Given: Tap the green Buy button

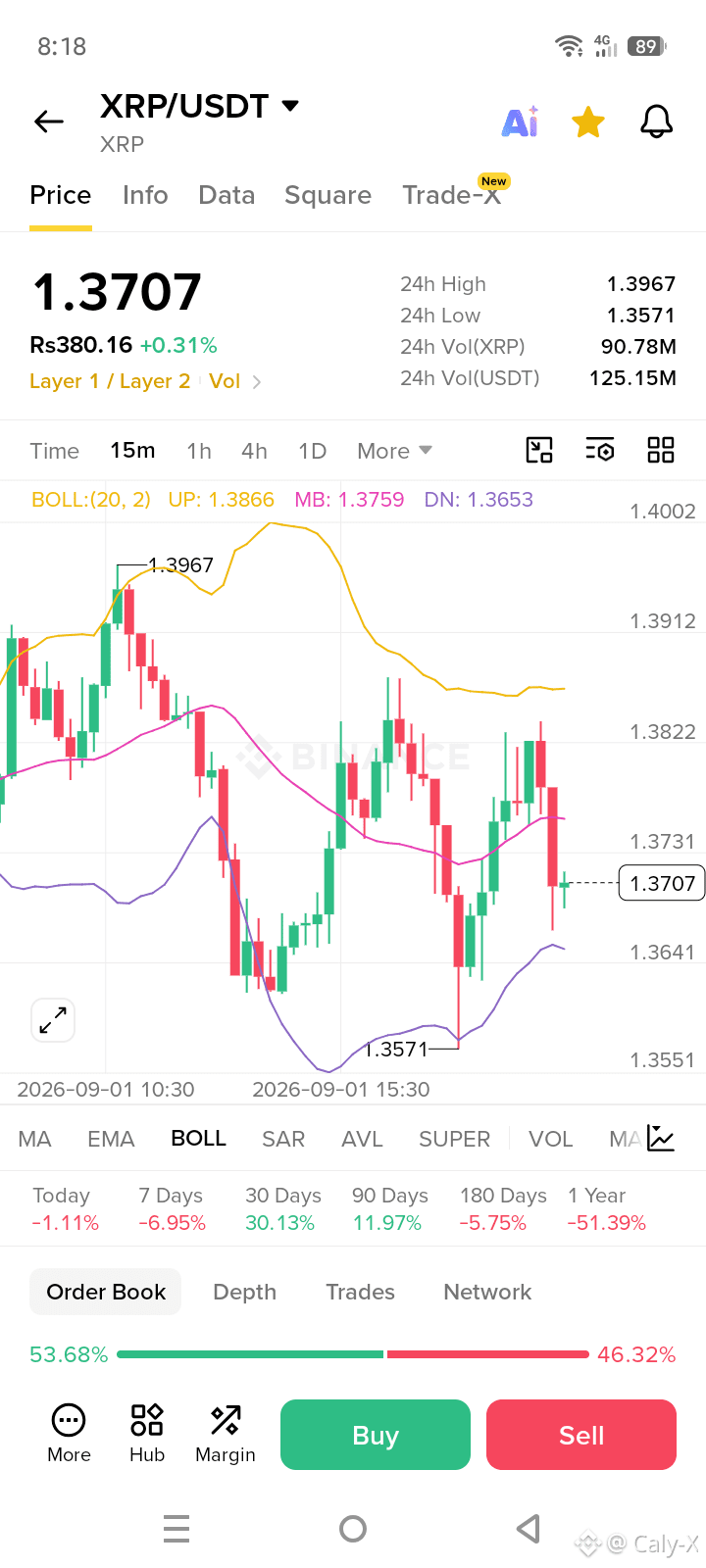Looking at the screenshot, I should [376, 1435].
